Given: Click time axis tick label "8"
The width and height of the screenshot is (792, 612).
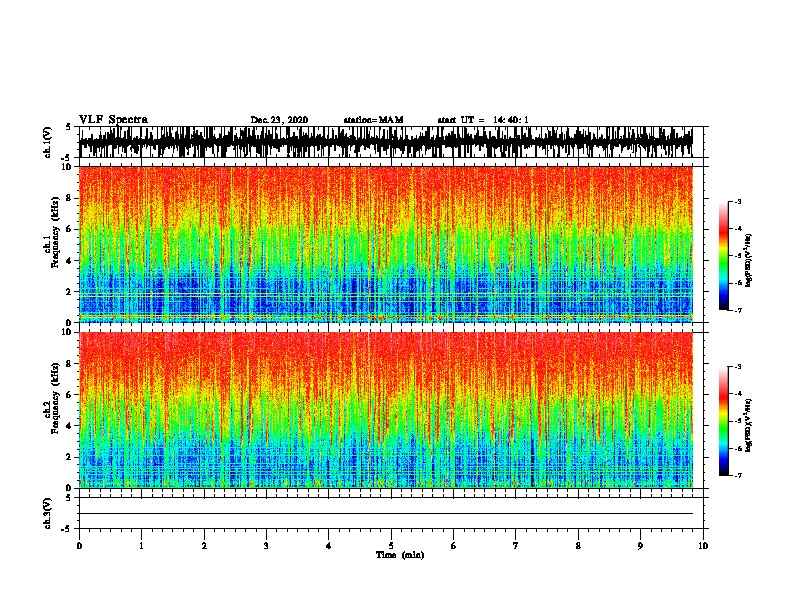Looking at the screenshot, I should point(578,546).
